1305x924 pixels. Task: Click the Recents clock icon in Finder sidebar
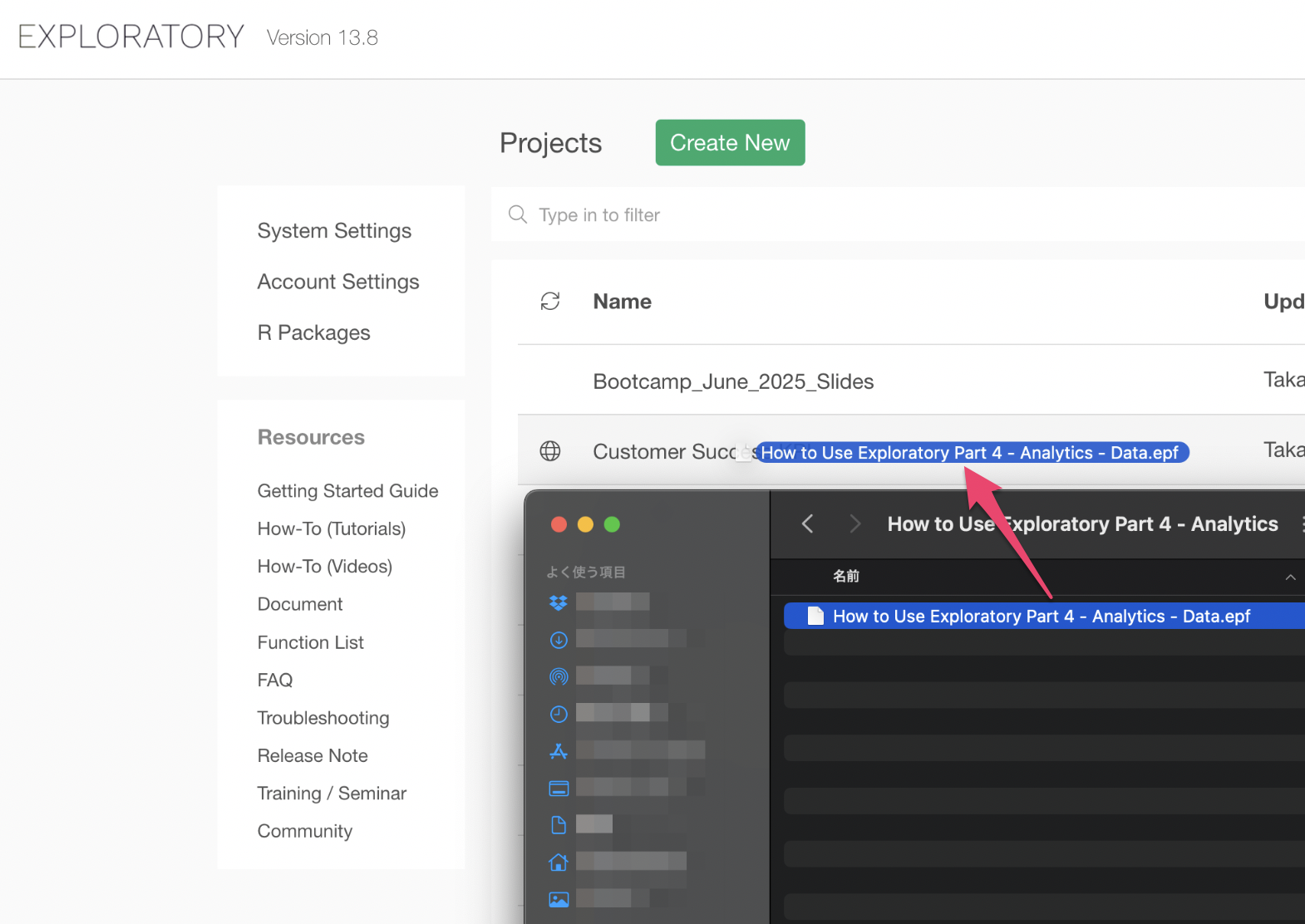coord(559,714)
